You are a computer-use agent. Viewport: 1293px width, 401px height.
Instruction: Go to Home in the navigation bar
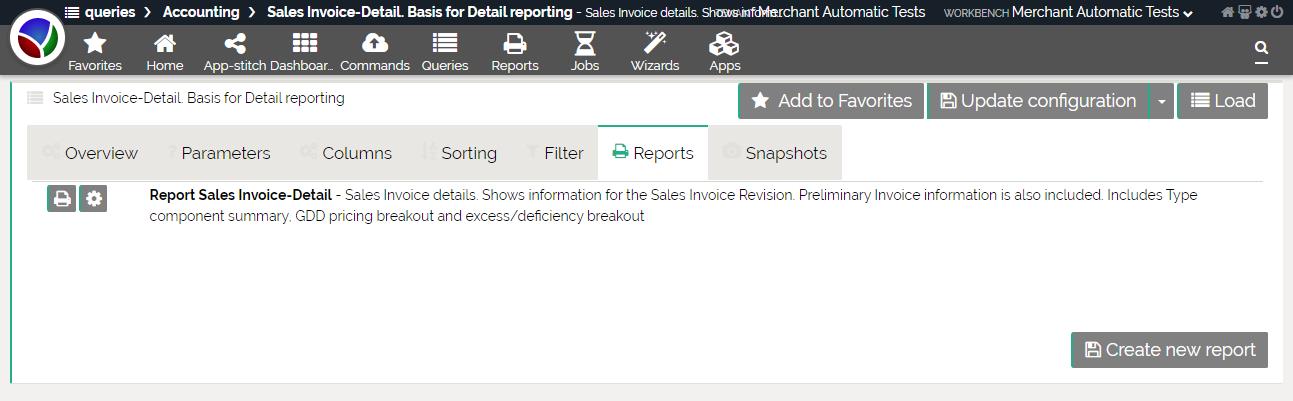[x=165, y=51]
